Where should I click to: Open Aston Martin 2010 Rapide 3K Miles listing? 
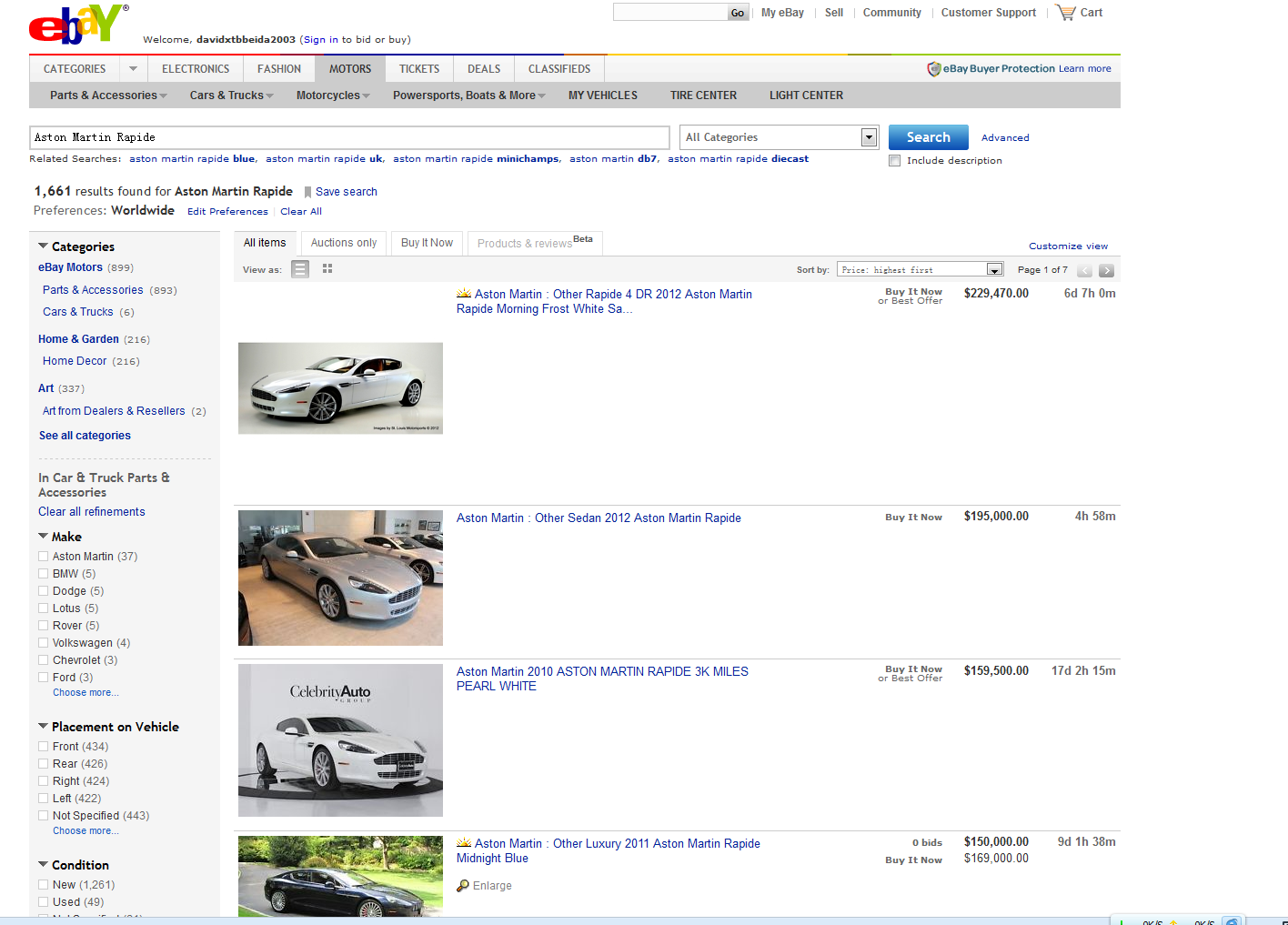click(x=602, y=679)
